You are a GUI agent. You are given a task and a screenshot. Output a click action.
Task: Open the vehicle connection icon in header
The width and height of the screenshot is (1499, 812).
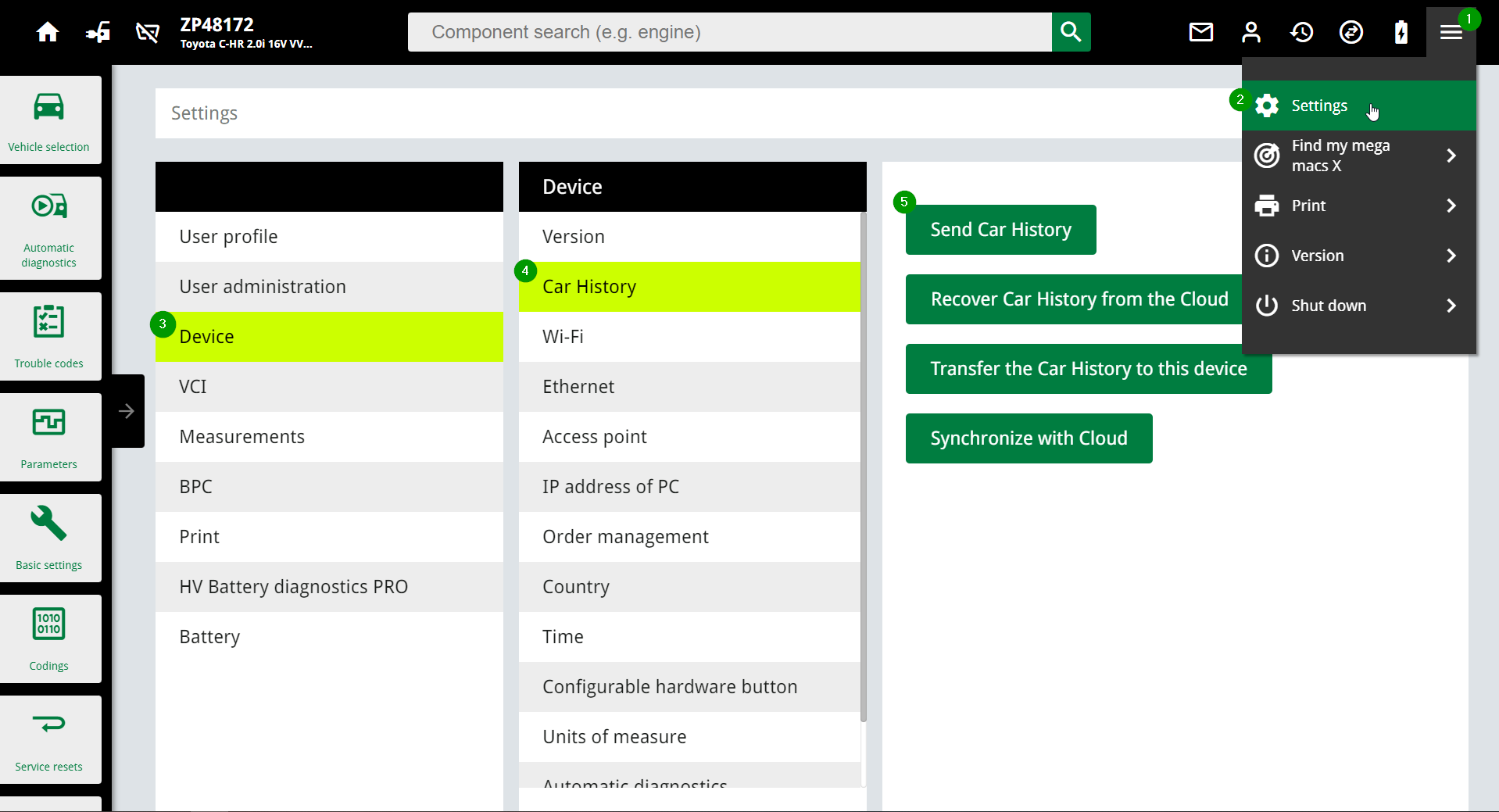98,32
